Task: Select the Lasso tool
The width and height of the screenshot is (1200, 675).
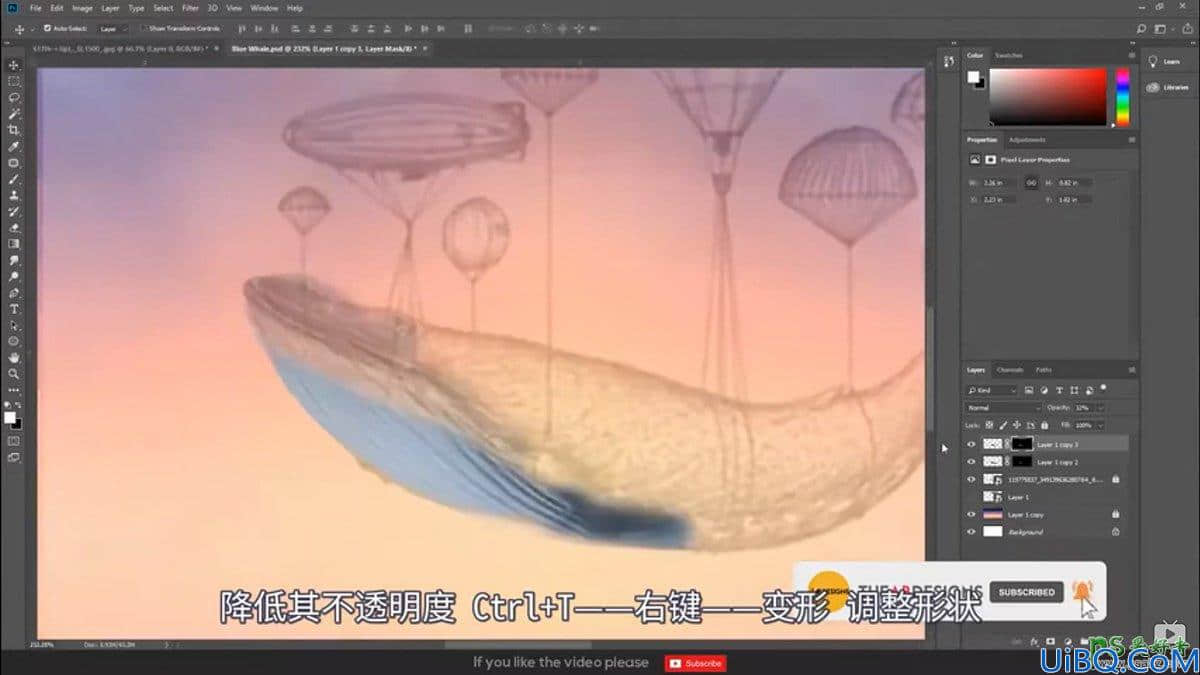Action: coord(14,98)
